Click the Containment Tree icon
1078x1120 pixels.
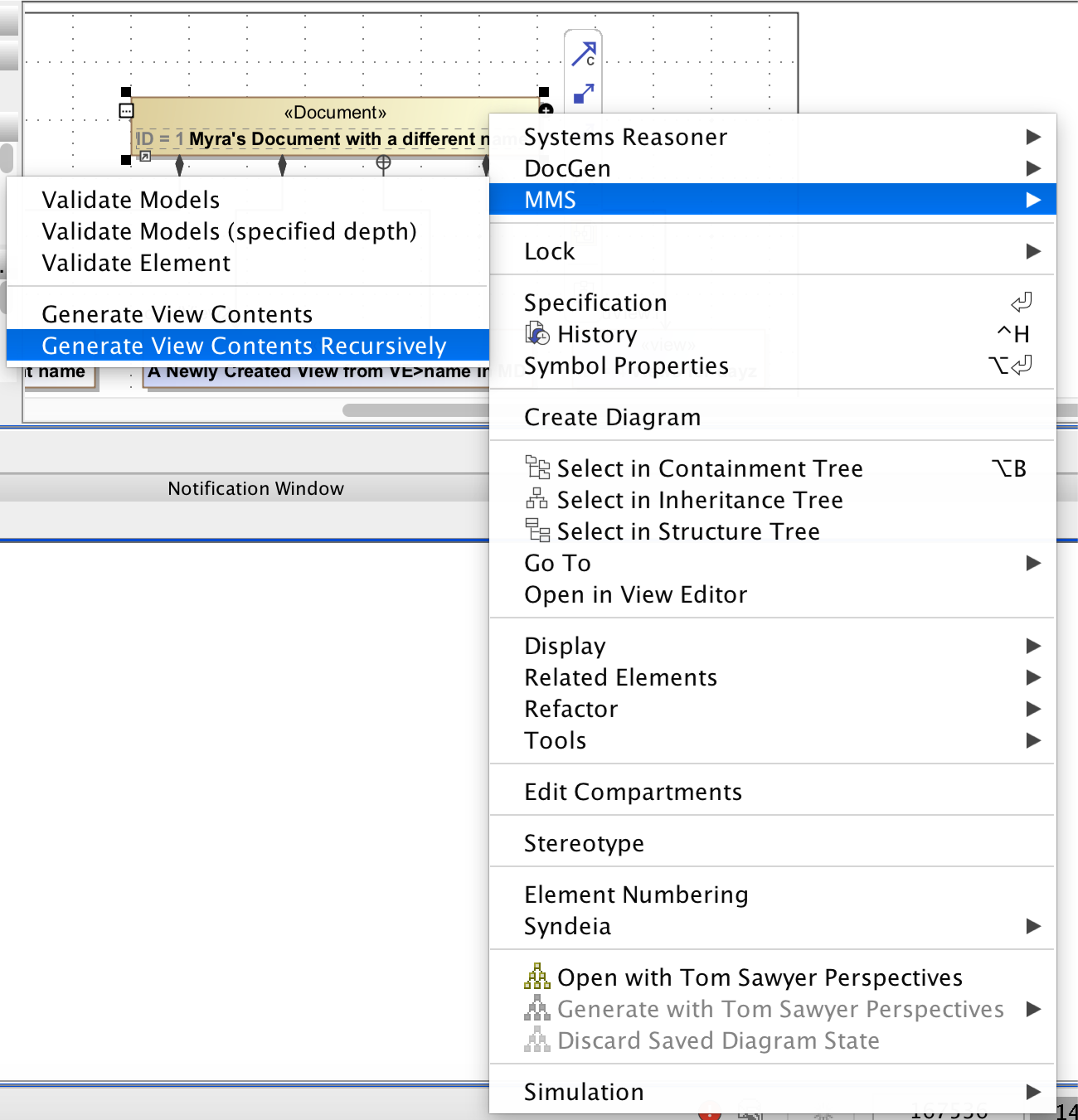(537, 468)
